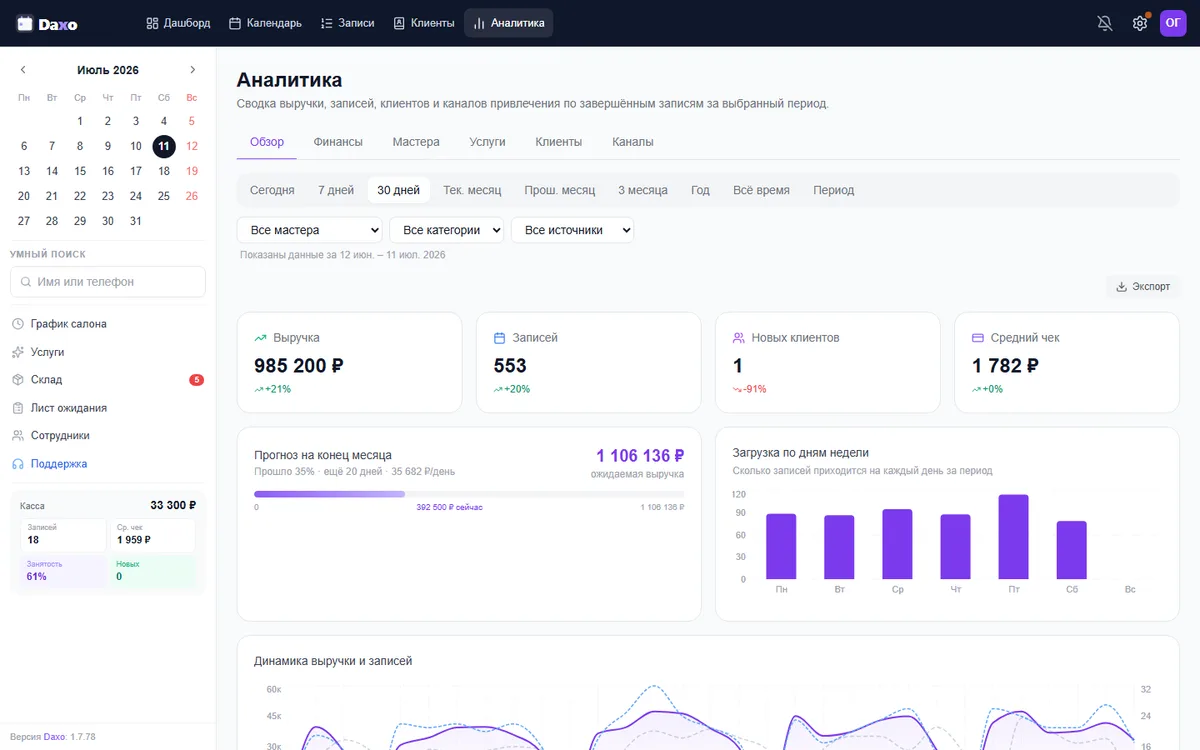Open the ОГ user avatar menu
The height and width of the screenshot is (750, 1200).
[1173, 23]
